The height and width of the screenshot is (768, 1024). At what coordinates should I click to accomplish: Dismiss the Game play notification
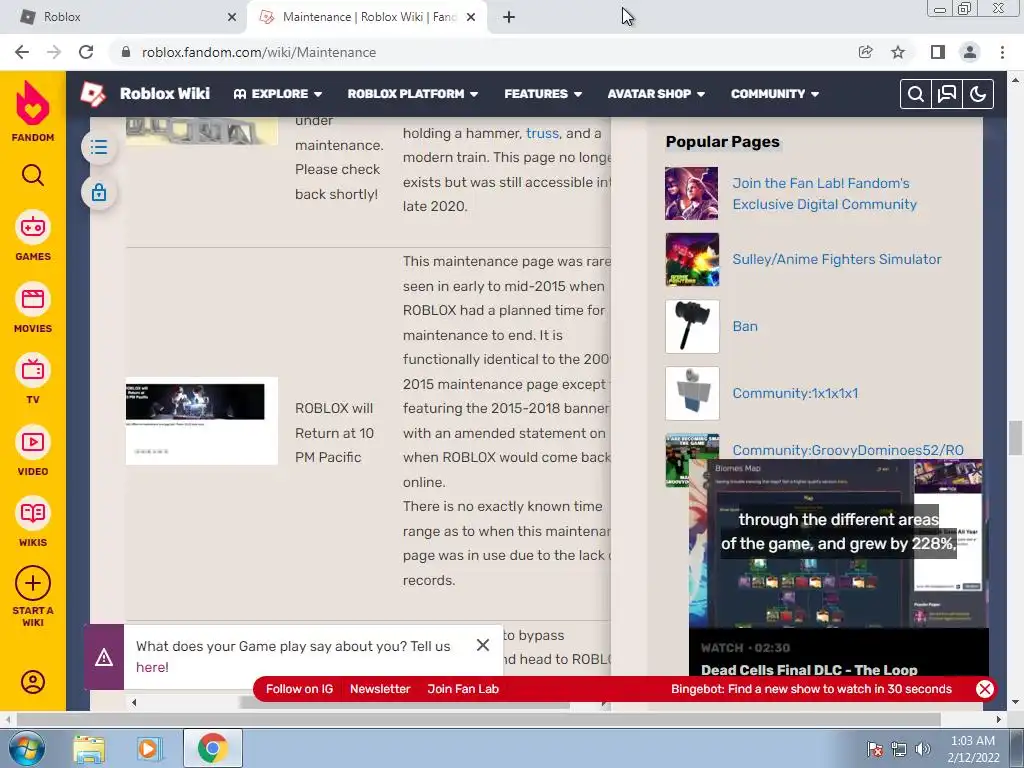[483, 645]
